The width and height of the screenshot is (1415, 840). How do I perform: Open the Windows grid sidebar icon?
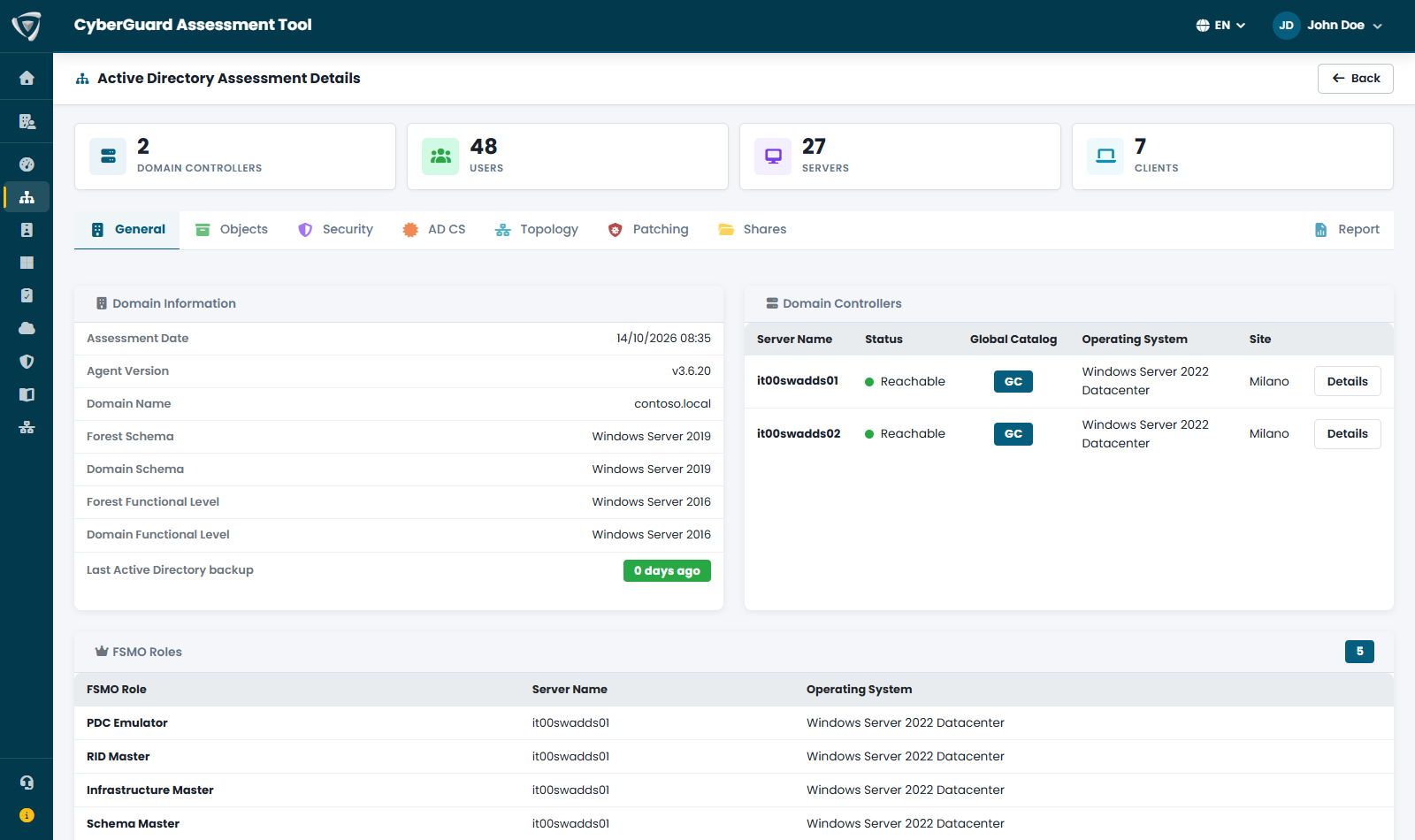27,263
